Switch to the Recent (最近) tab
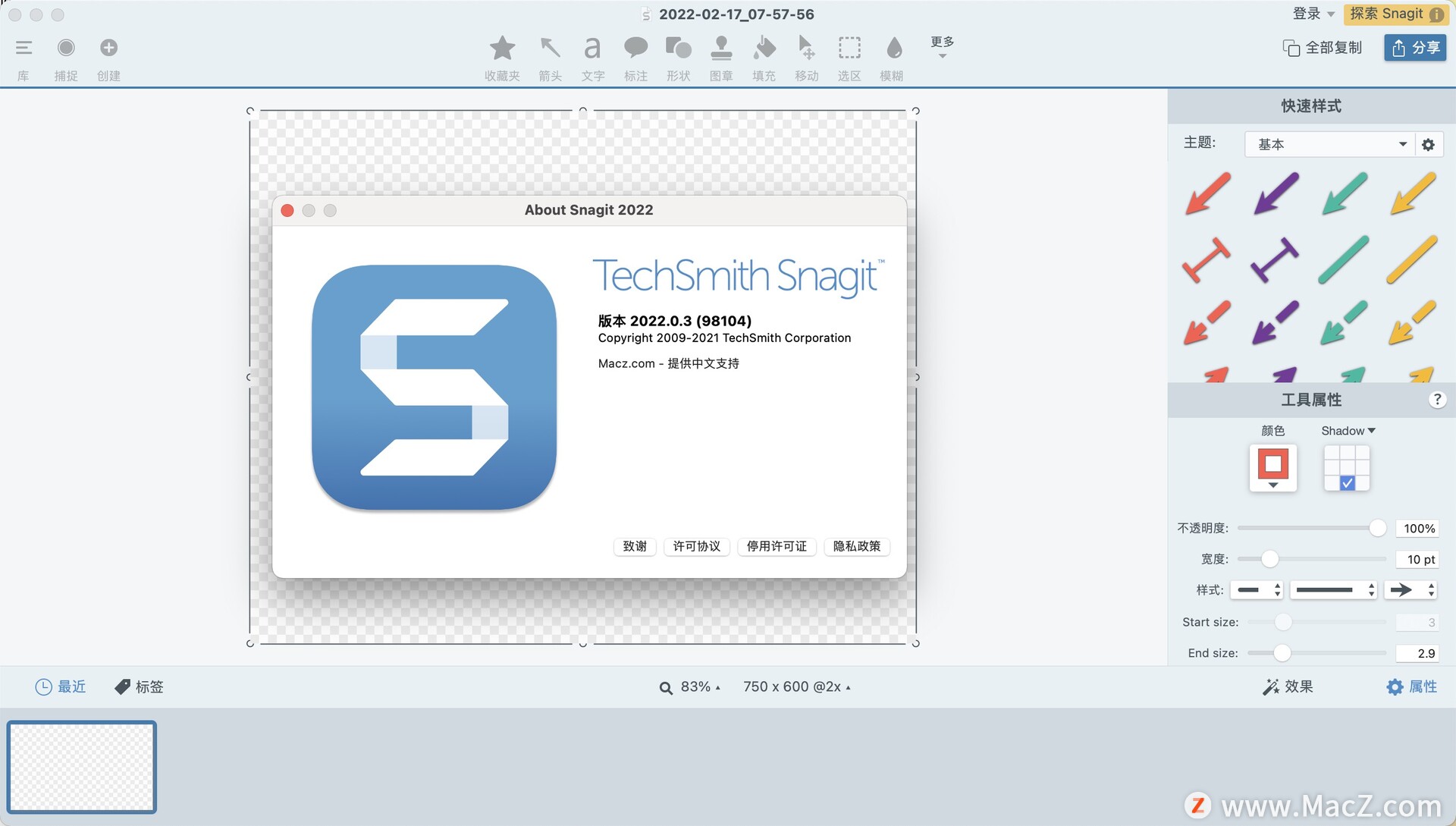The image size is (1456, 826). [61, 686]
